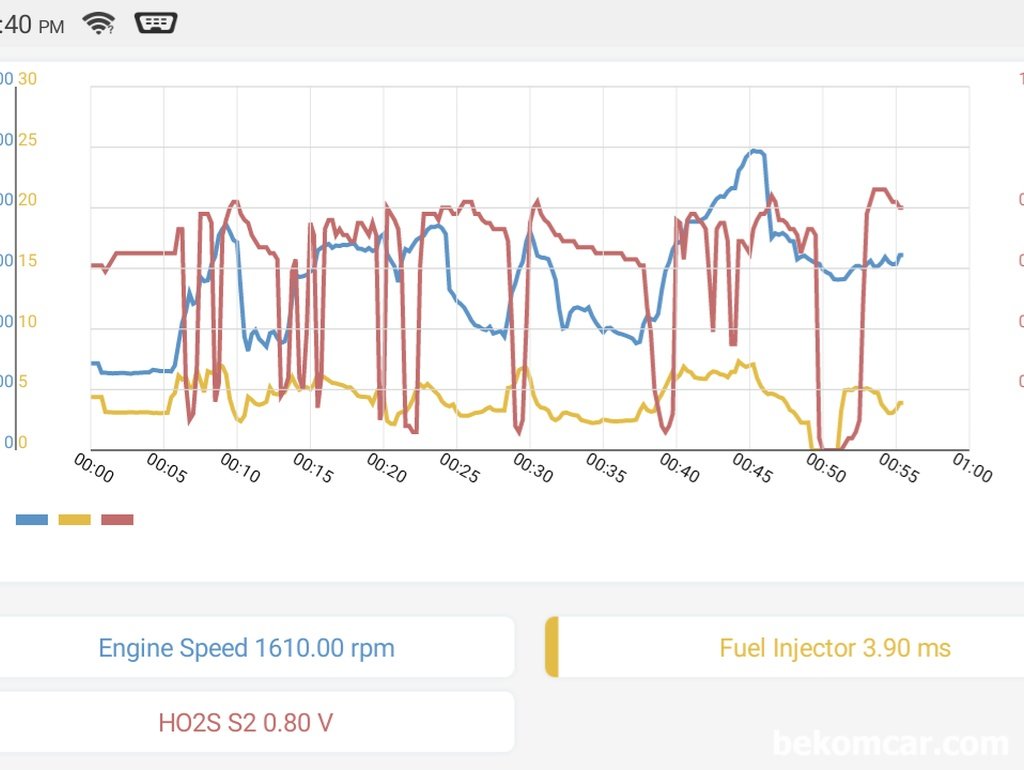Screen dimensions: 1024x770
Task: Toggle the red HO2S legend swatch
Action: pos(118,520)
